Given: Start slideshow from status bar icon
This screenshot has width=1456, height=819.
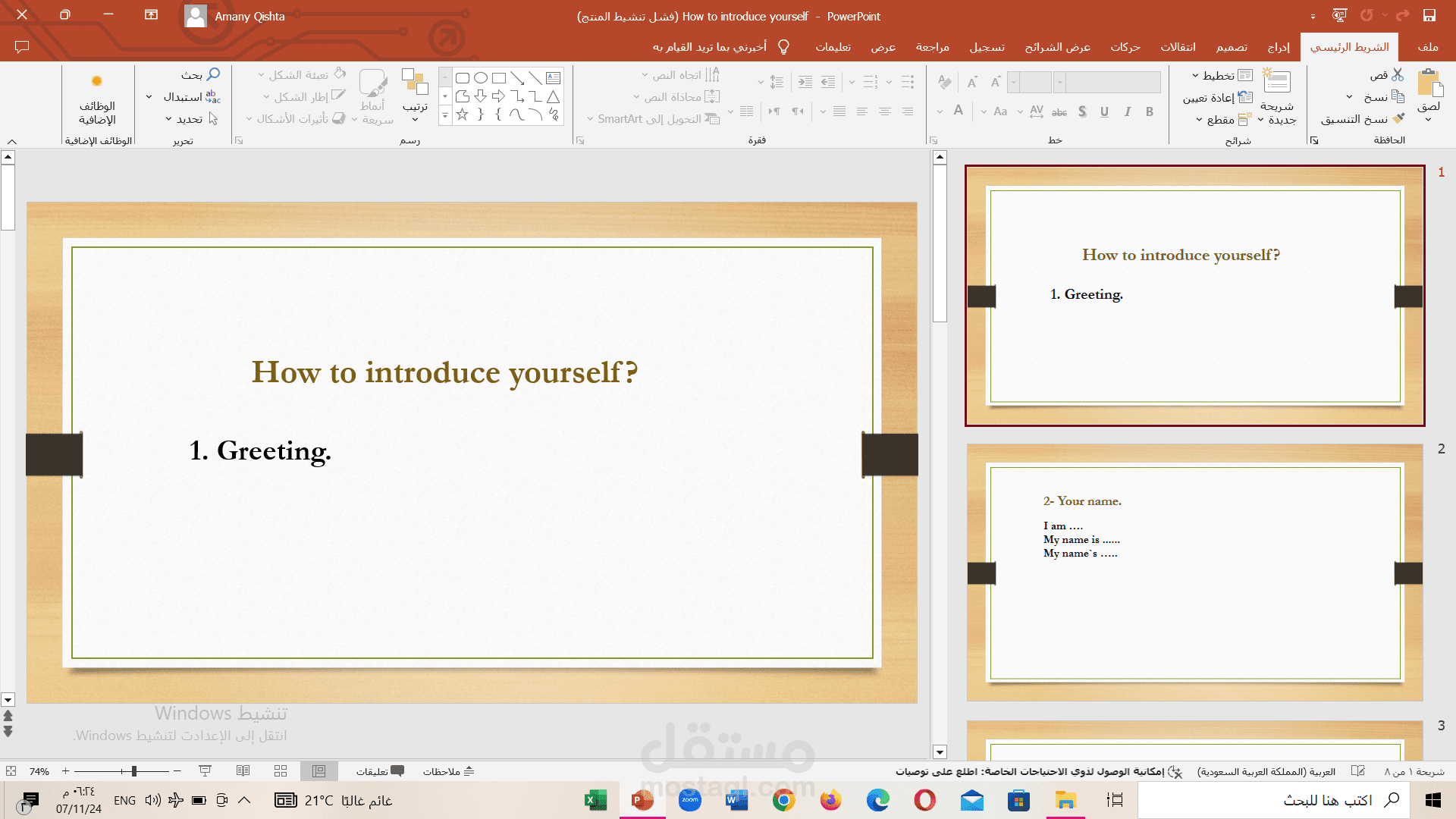Looking at the screenshot, I should click(205, 771).
